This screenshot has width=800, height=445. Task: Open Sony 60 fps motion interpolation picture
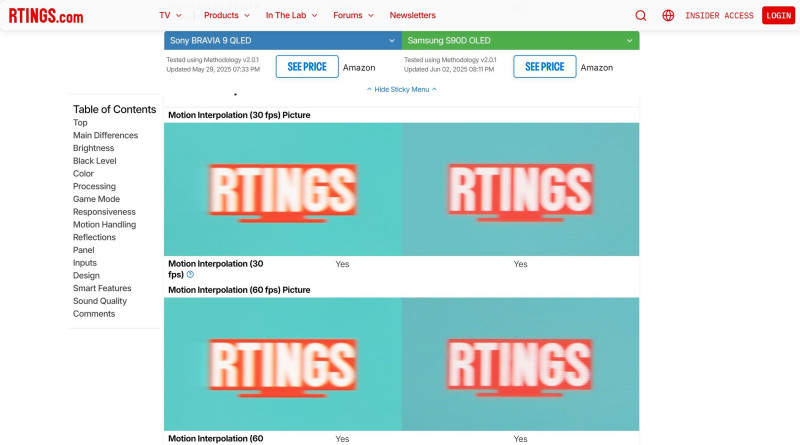(283, 364)
